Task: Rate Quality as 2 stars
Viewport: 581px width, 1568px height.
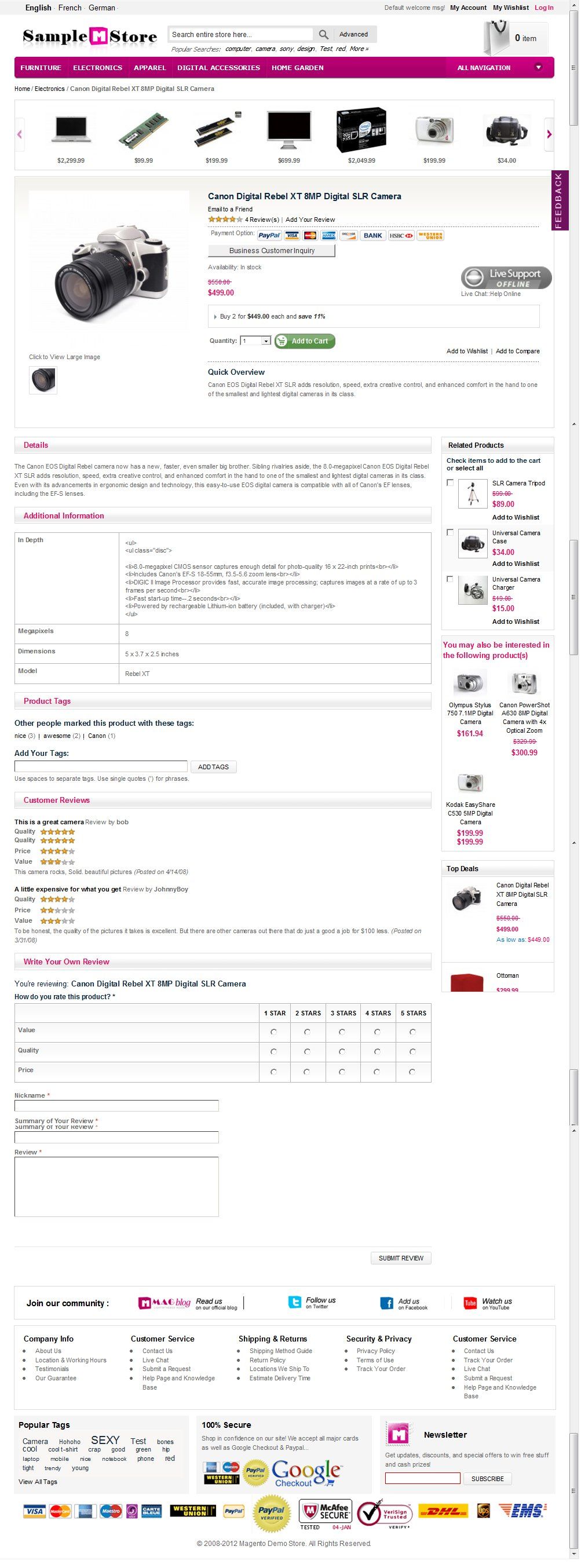Action: [x=308, y=1052]
